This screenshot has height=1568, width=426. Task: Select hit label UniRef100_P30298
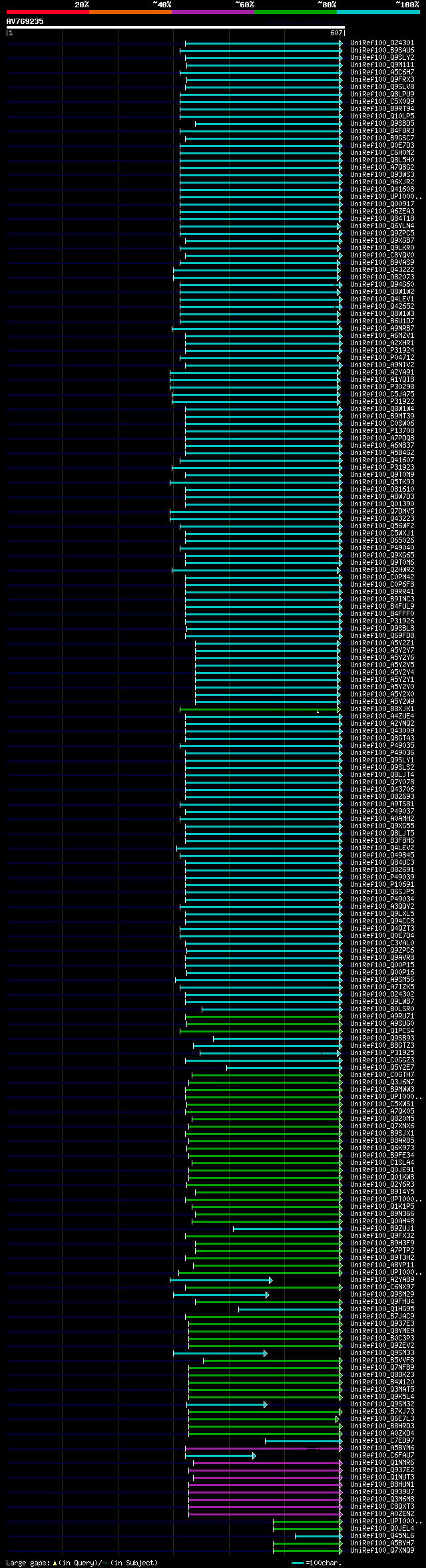pos(382,387)
